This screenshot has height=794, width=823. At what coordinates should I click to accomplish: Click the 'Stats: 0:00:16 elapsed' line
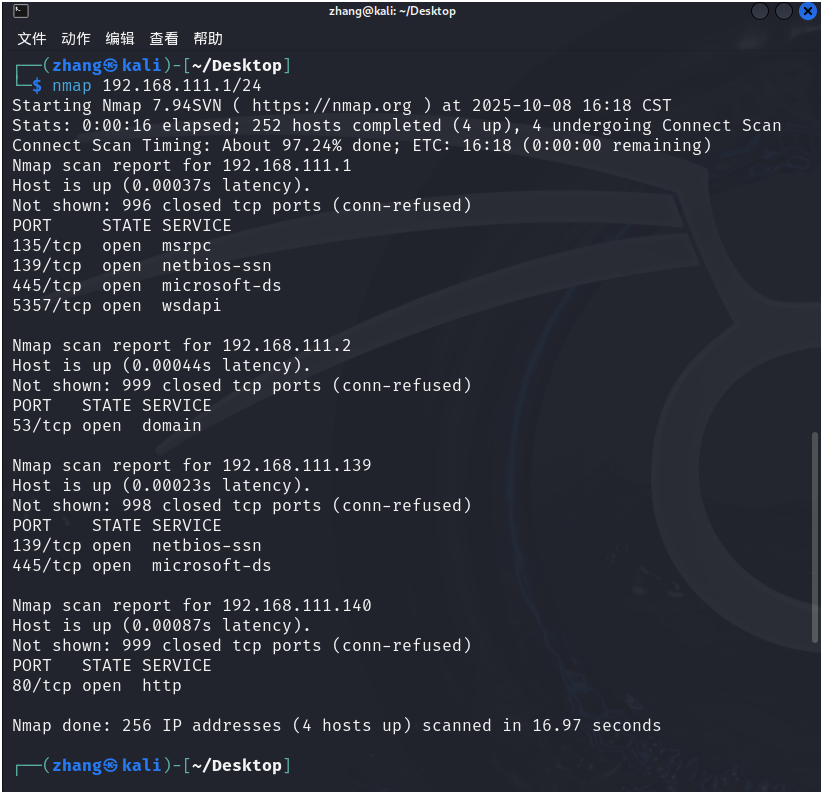pyautogui.click(x=397, y=125)
